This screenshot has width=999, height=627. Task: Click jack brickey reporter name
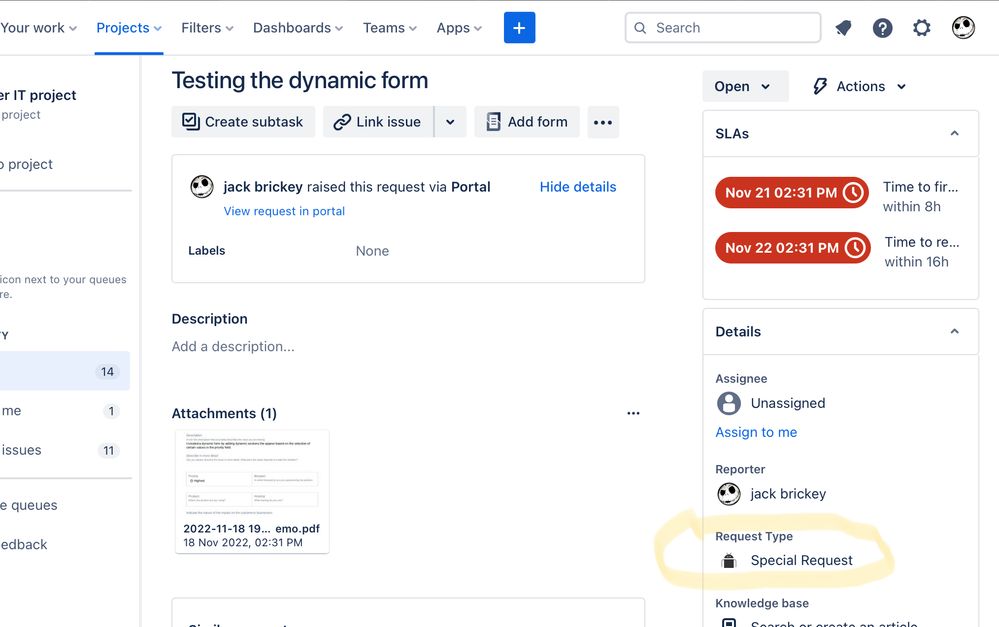pyautogui.click(x=788, y=494)
